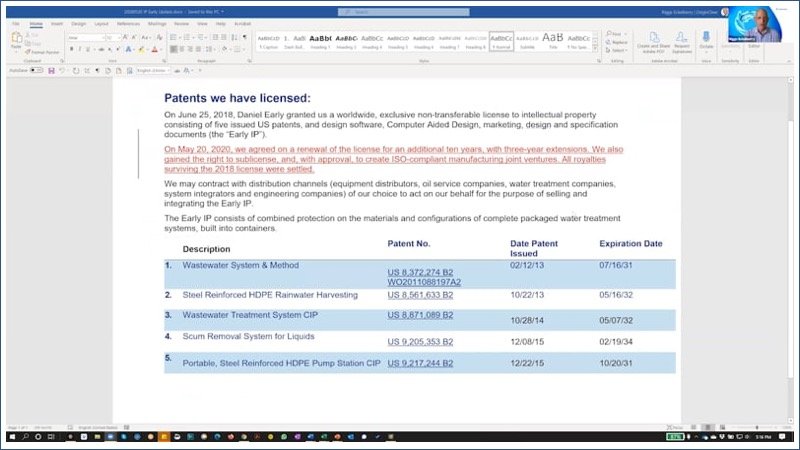The width and height of the screenshot is (800, 450).
Task: Decrease paragraph indent
Action: point(215,38)
